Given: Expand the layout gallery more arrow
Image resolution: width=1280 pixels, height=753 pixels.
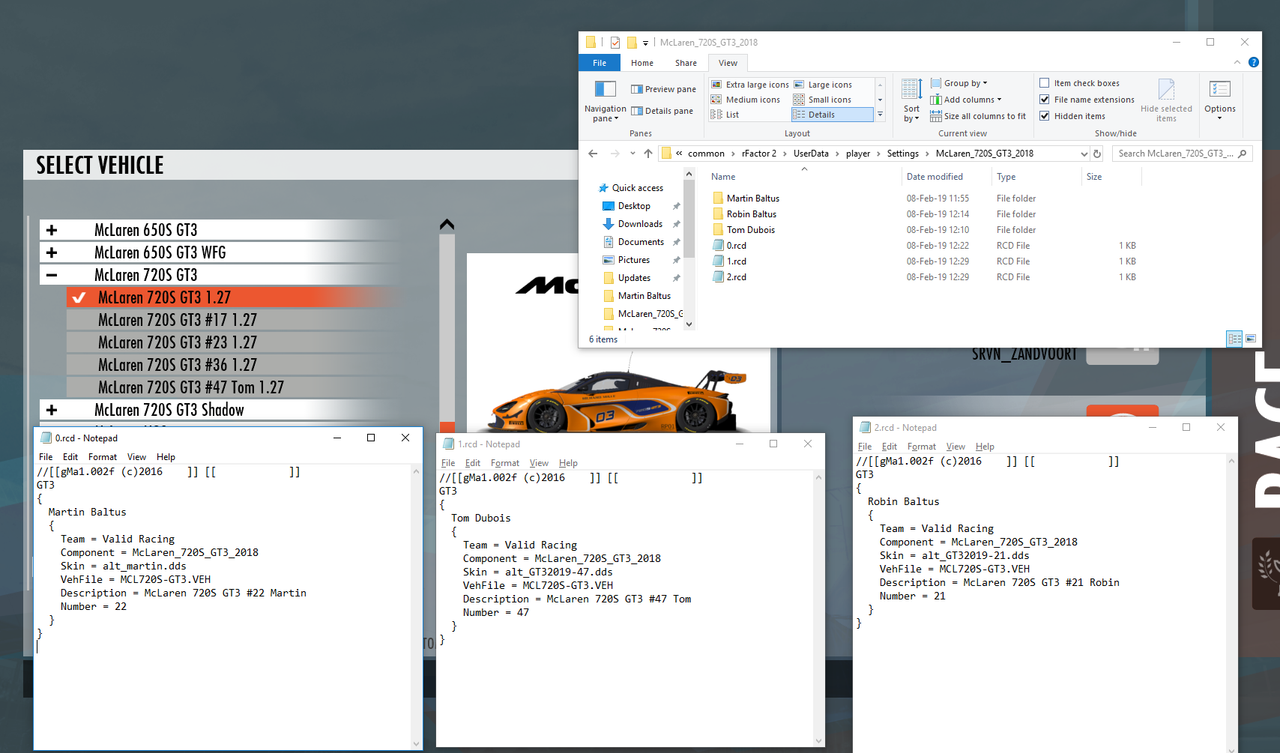Looking at the screenshot, I should 880,115.
